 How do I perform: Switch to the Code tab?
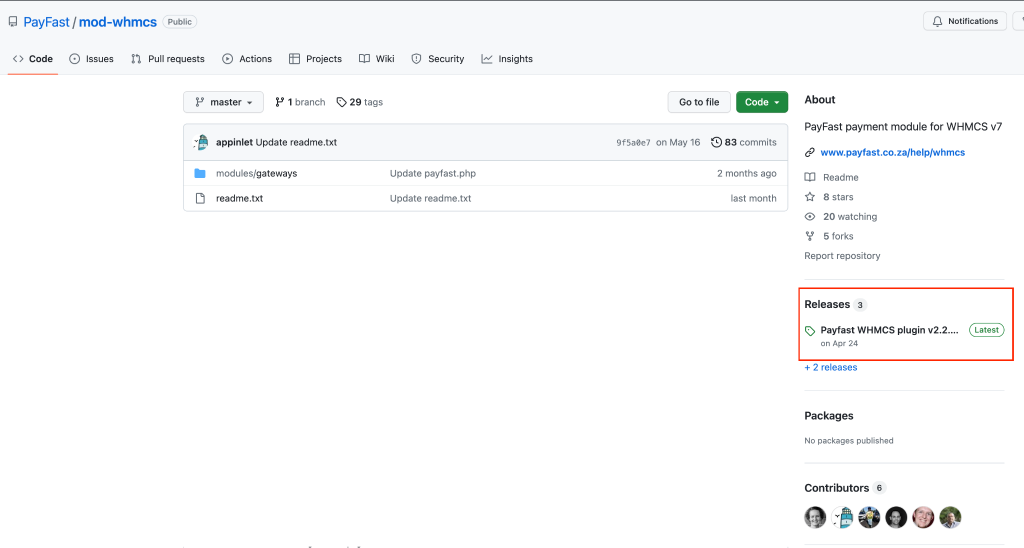[x=33, y=59]
